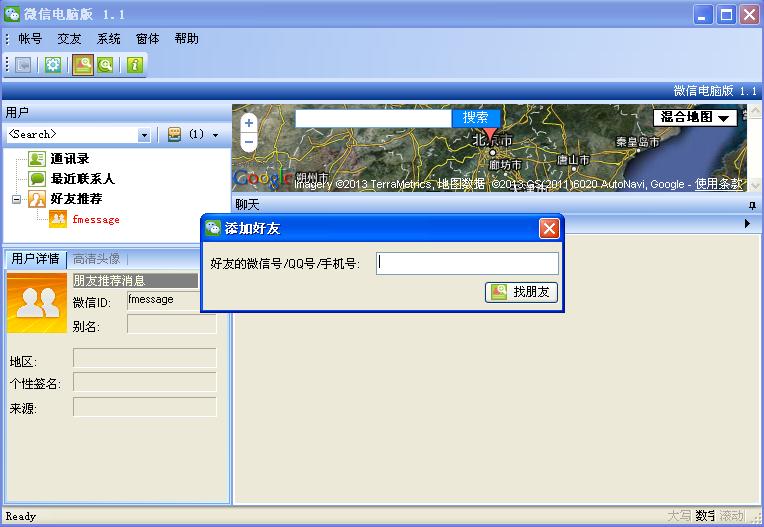Screen dimensions: 764x527
Task: Open the info (about) toolbar icon
Action: pyautogui.click(x=134, y=65)
